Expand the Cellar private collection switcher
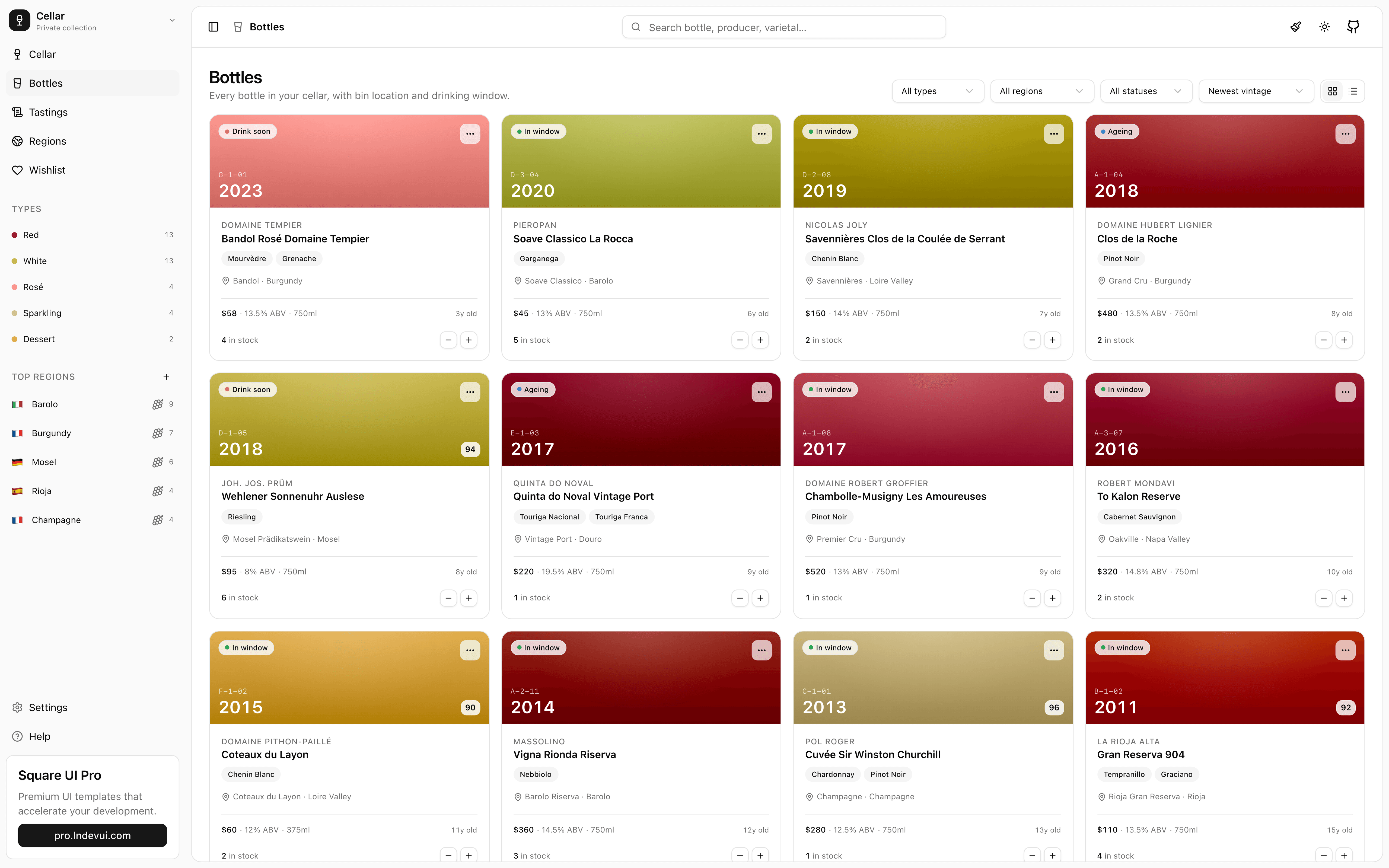1389x868 pixels. 93,21
